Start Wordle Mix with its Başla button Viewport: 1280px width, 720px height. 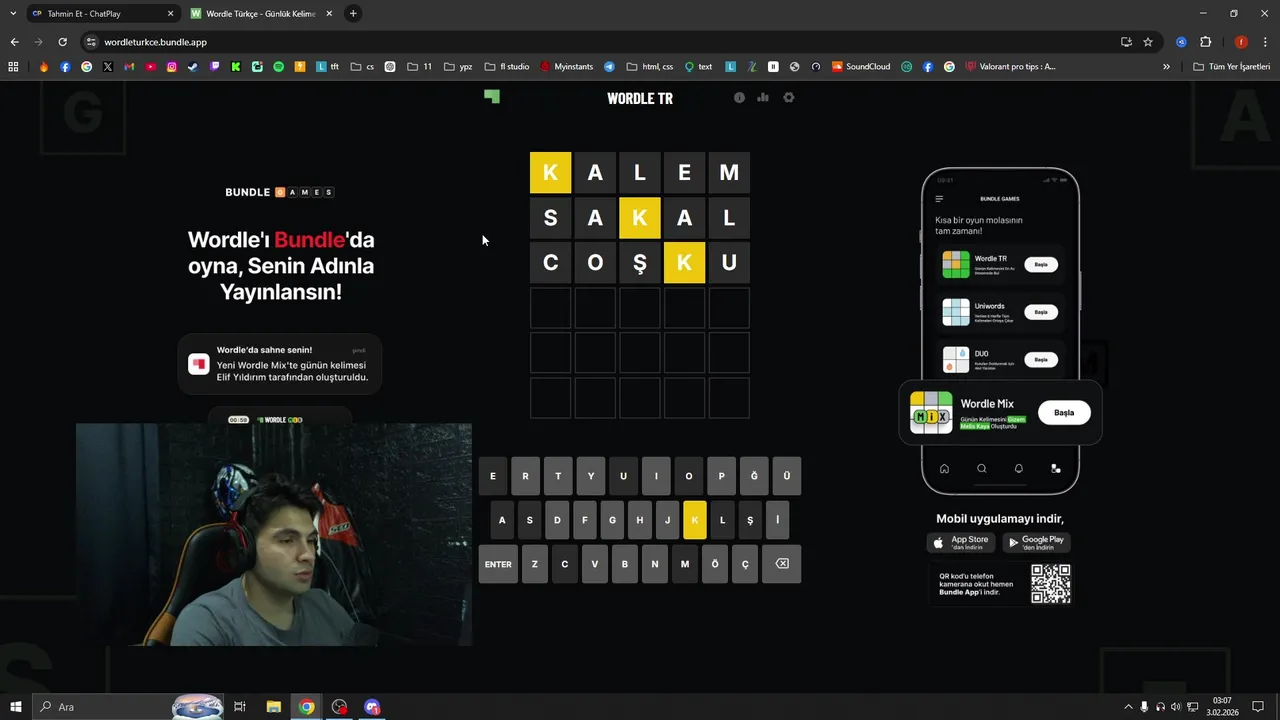[1064, 412]
